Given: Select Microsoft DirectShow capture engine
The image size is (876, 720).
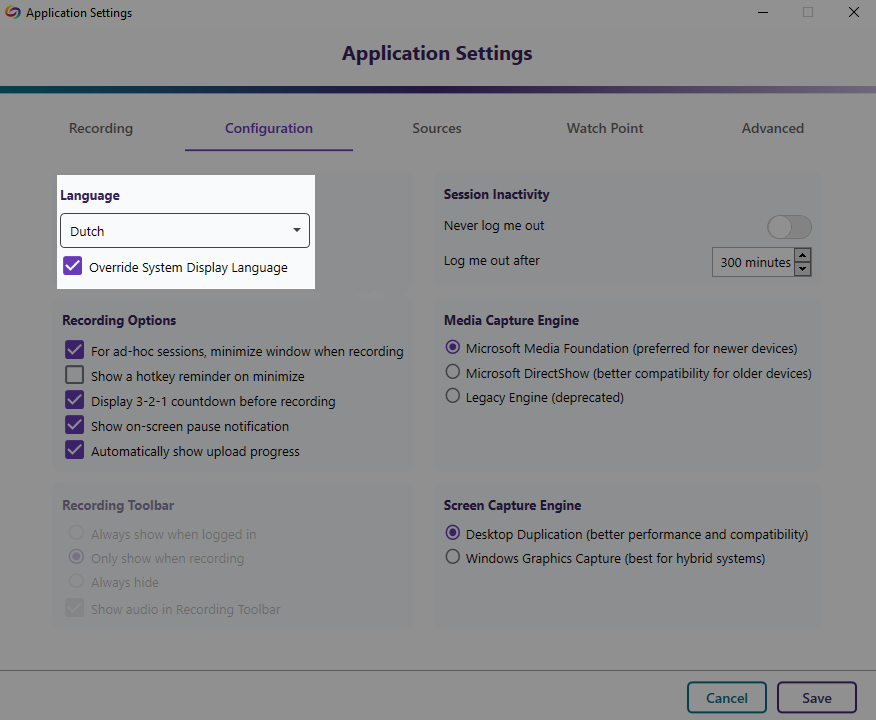Looking at the screenshot, I should (x=452, y=372).
